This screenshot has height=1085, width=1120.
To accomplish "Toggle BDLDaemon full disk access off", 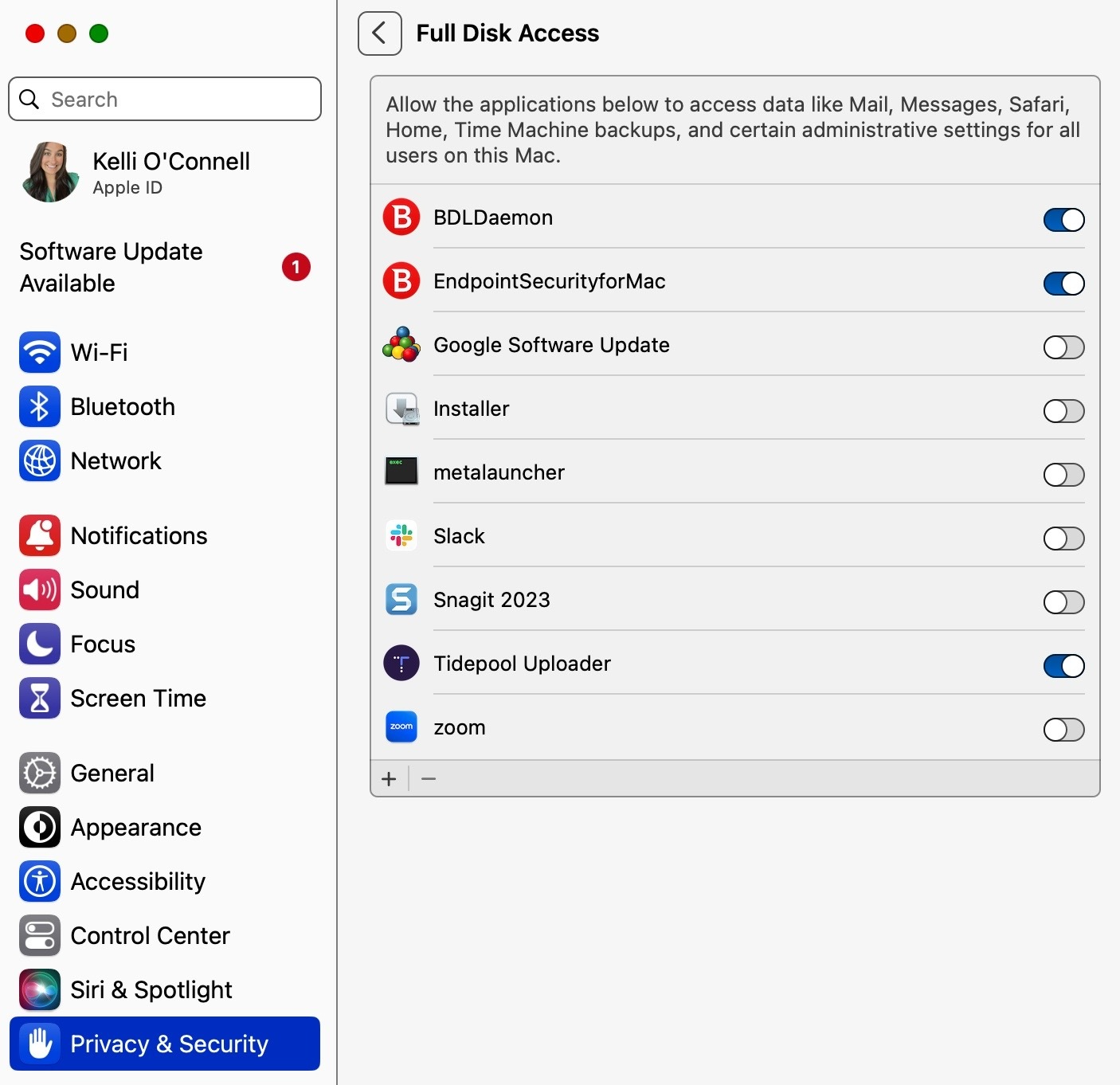I will point(1064,220).
